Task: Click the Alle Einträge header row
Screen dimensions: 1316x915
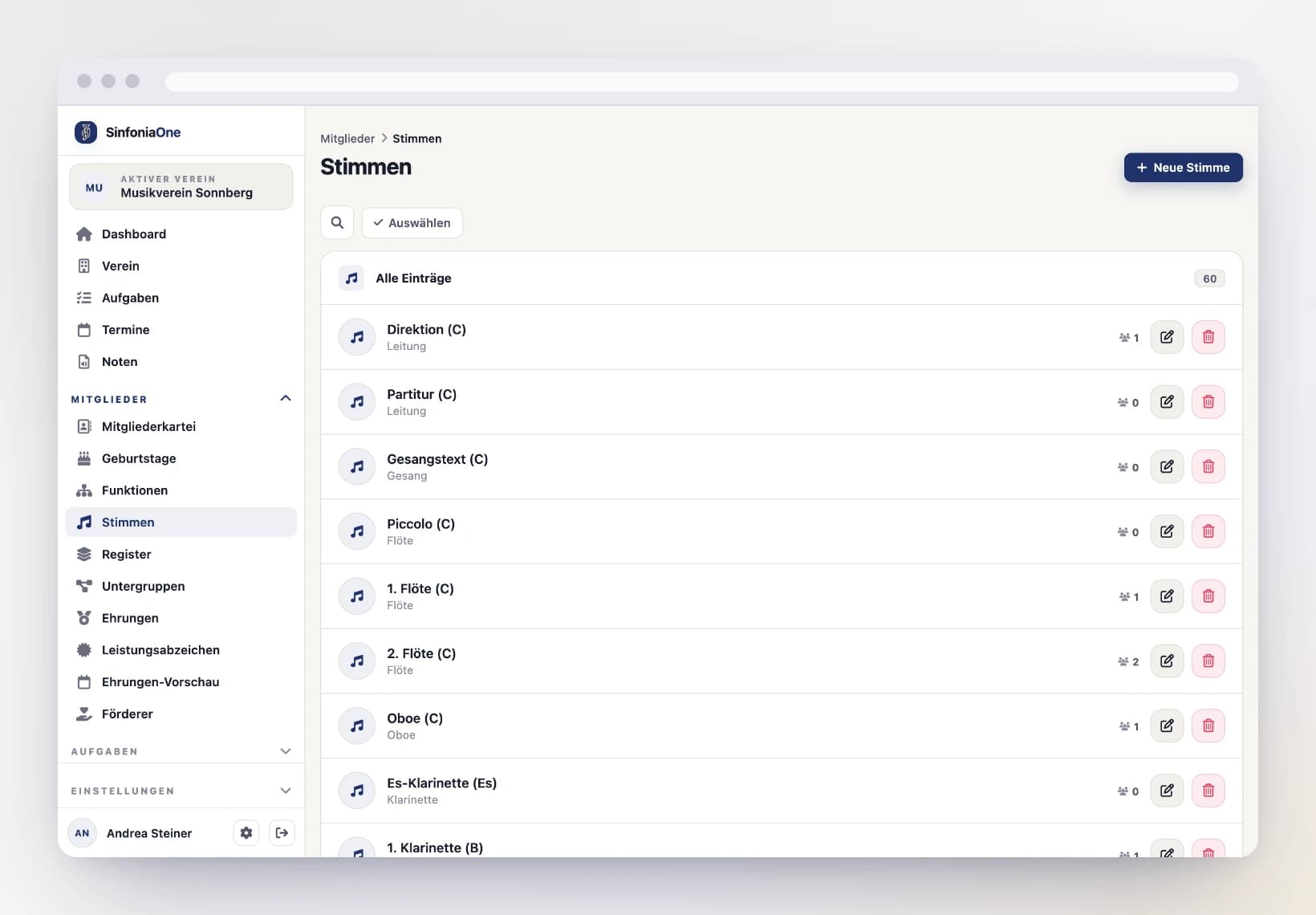Action: click(782, 279)
